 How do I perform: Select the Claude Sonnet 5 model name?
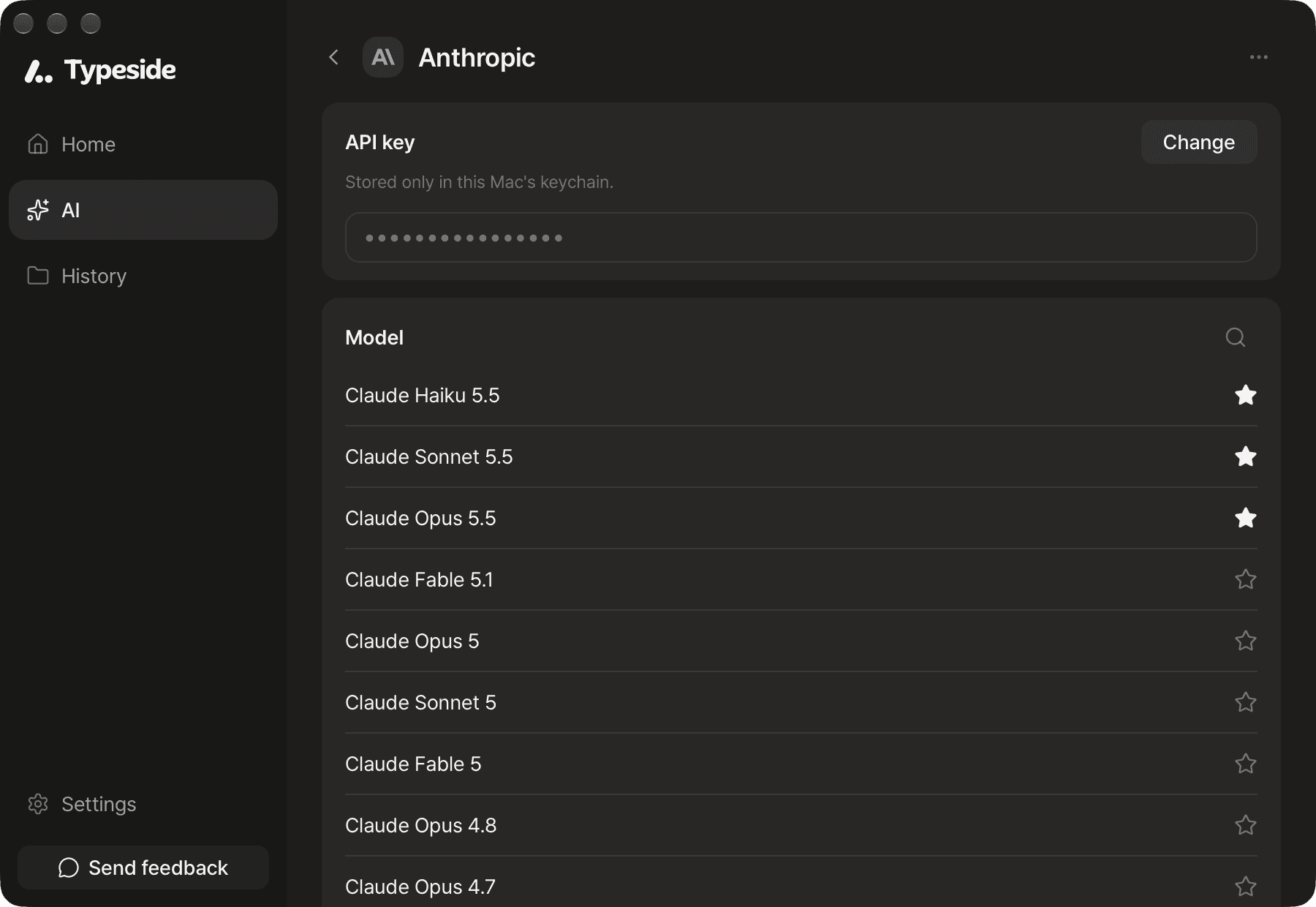420,702
